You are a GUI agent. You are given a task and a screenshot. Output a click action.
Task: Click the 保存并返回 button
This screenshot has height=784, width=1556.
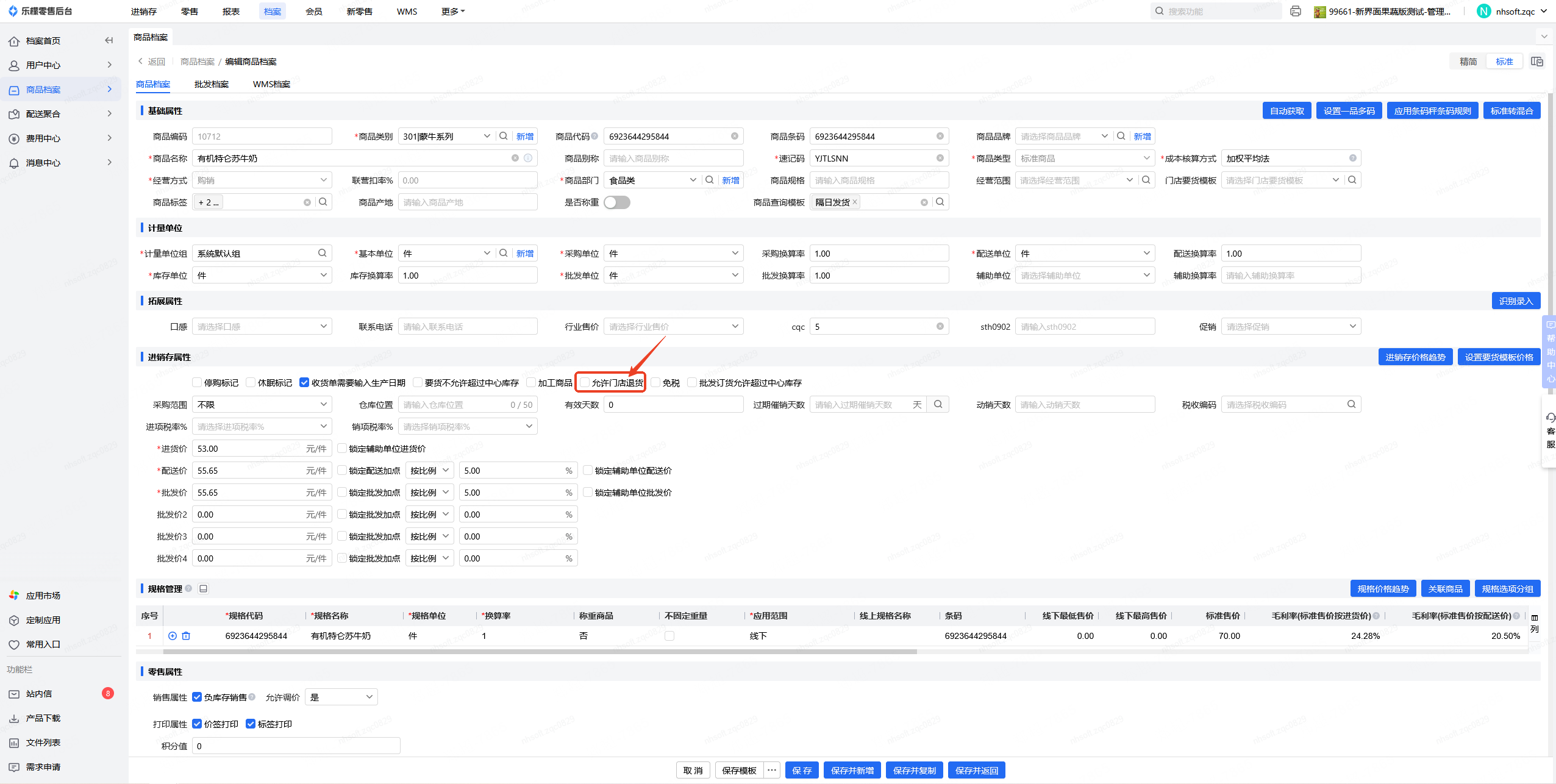point(976,770)
